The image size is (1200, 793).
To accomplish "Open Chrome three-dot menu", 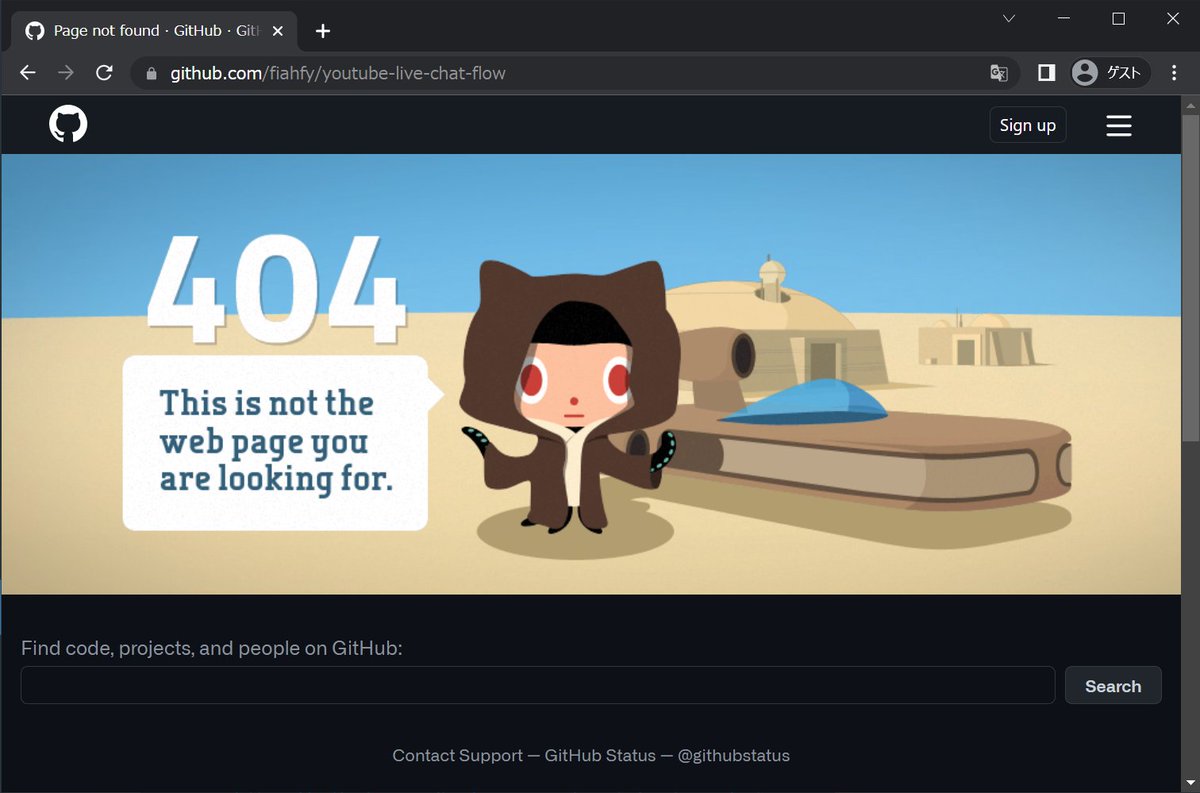I will click(1174, 73).
